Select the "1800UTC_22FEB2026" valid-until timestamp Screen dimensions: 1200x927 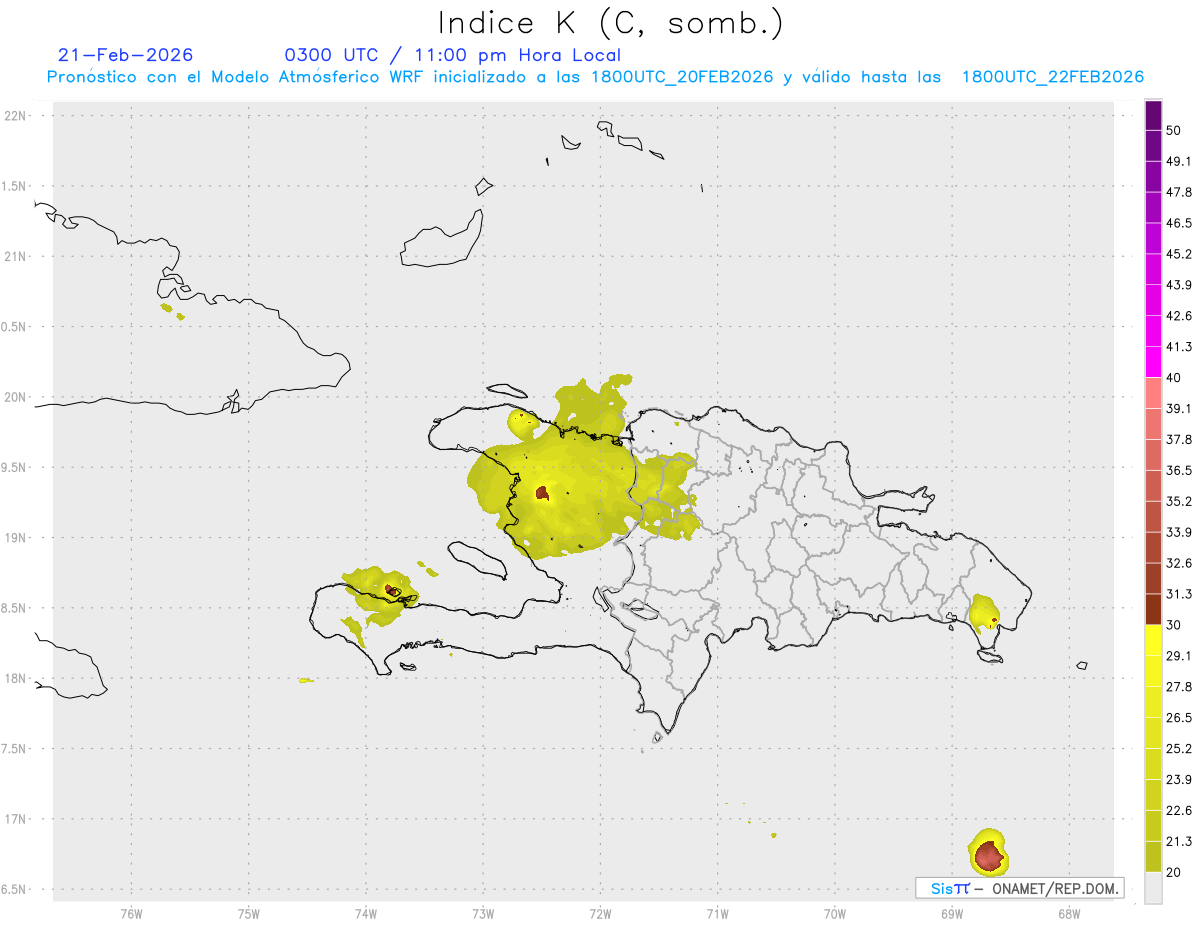(1052, 77)
